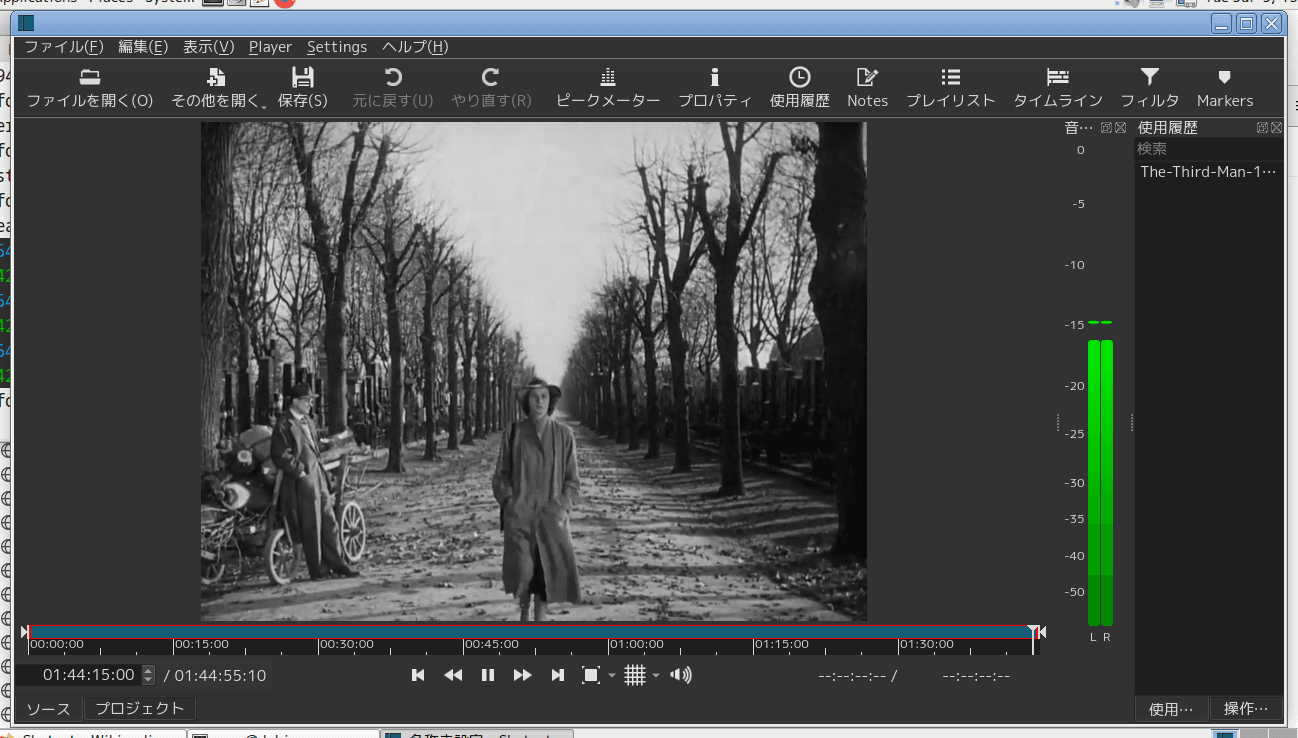Open the Playlist panel

(951, 87)
